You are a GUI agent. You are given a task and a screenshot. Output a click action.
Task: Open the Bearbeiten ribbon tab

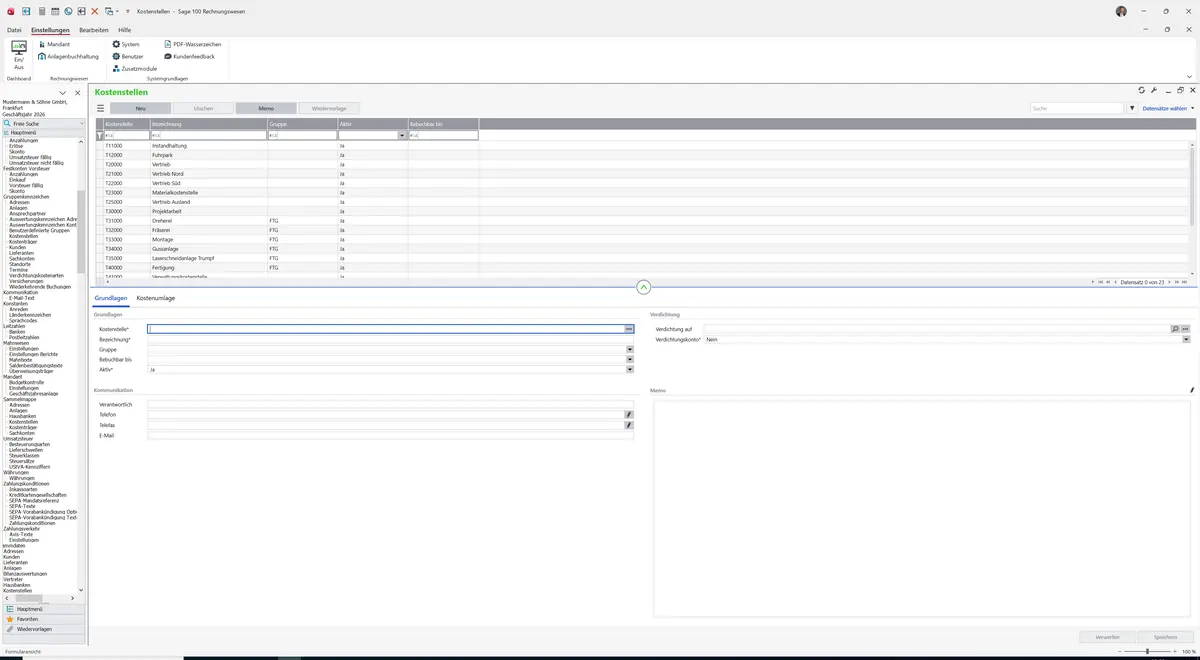click(x=94, y=30)
